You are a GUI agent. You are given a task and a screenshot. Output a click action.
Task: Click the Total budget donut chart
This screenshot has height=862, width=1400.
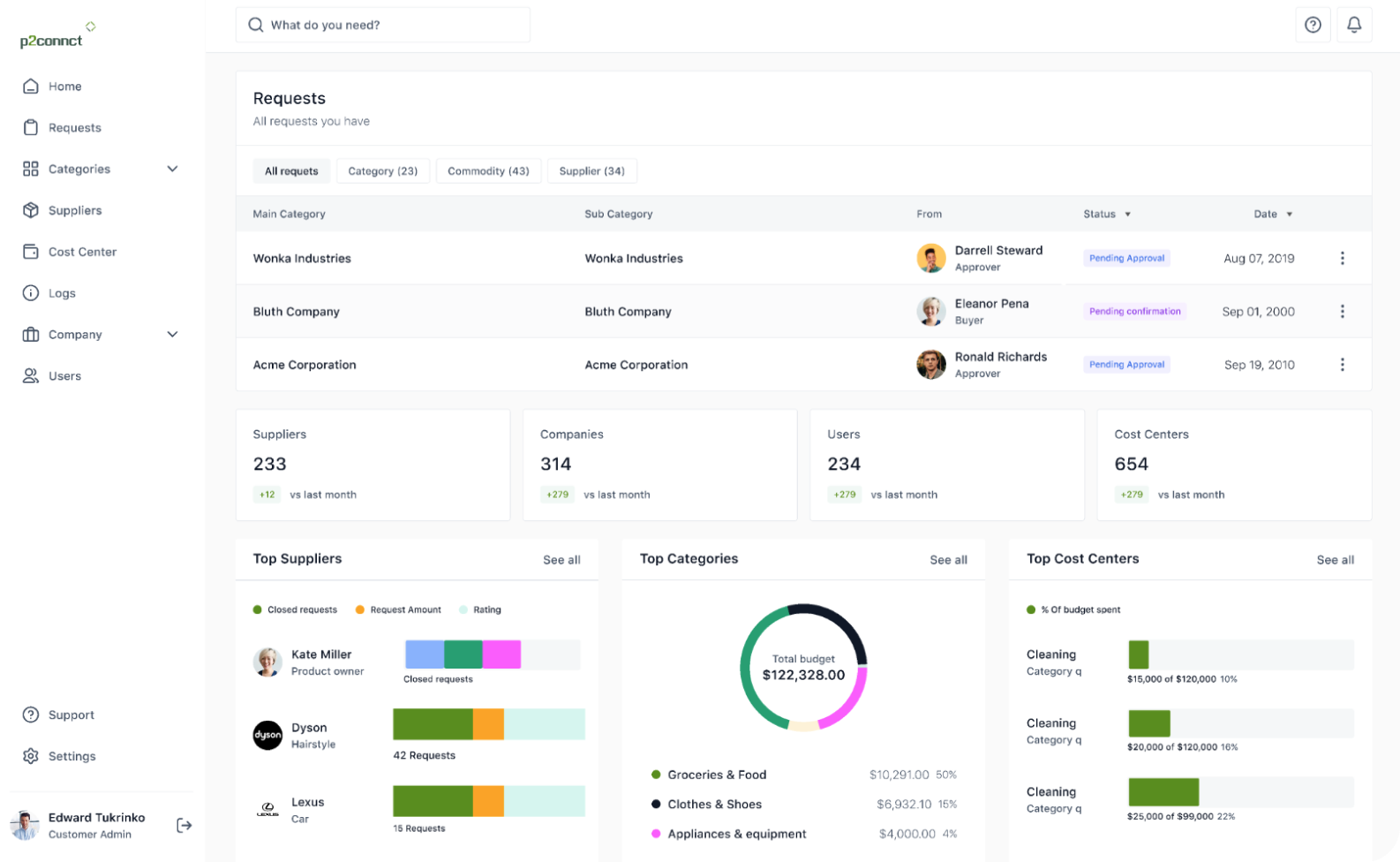(x=803, y=667)
